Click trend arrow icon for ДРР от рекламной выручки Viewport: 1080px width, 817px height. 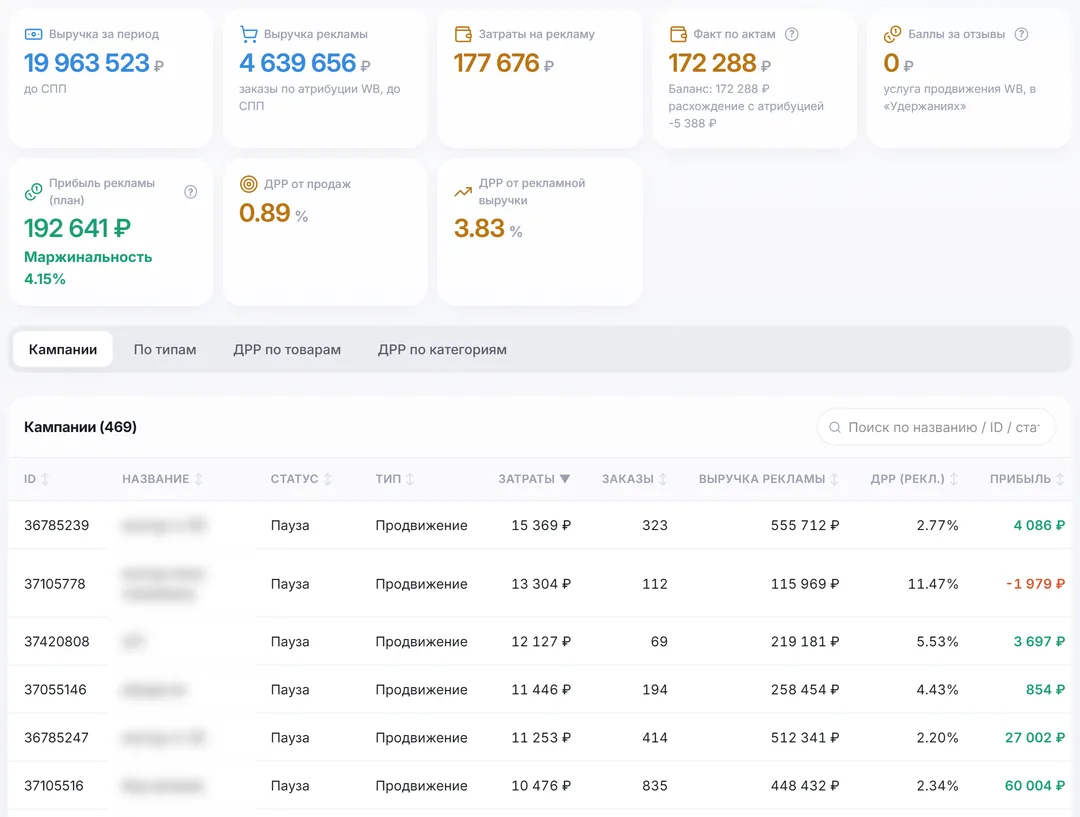pos(463,192)
